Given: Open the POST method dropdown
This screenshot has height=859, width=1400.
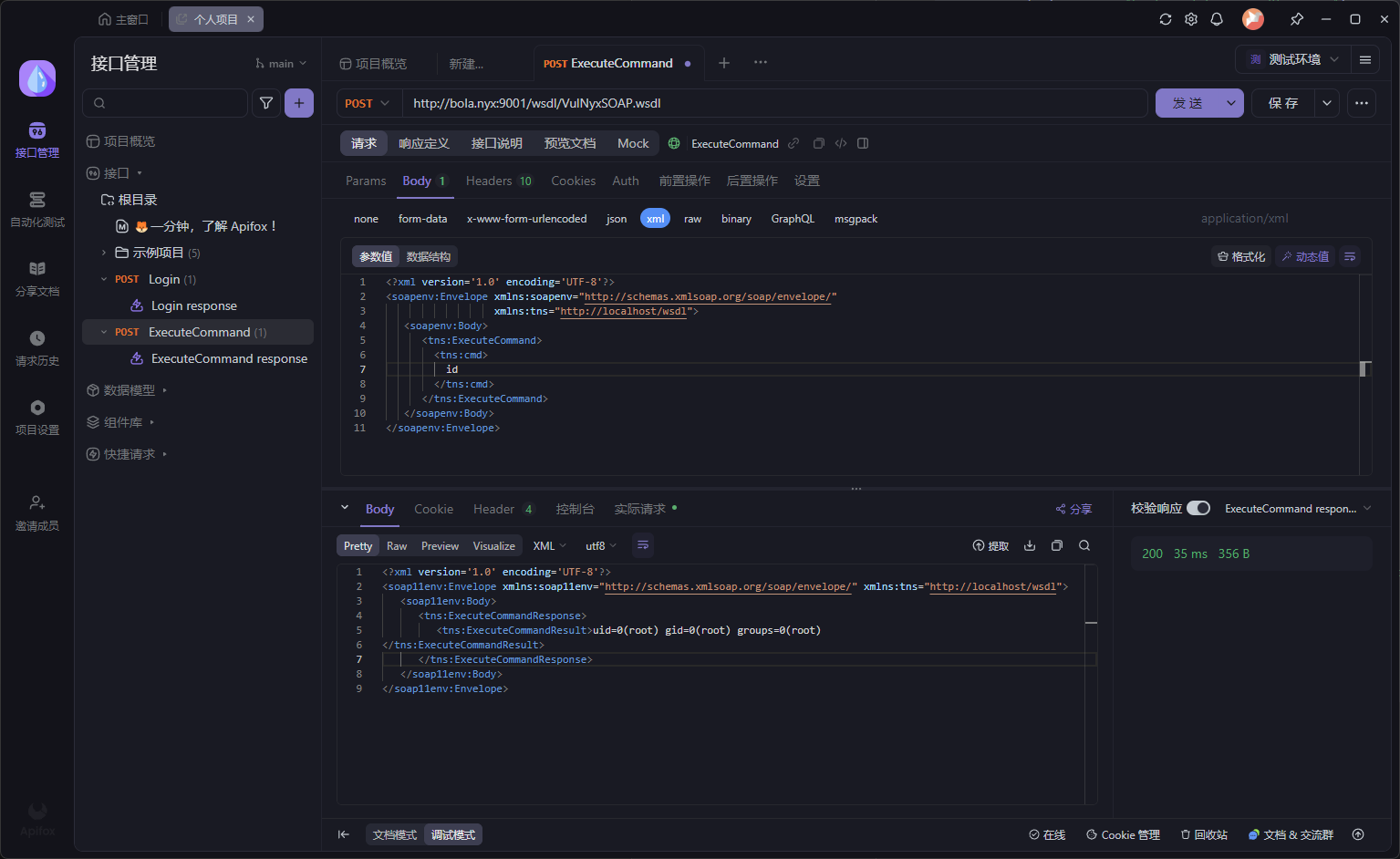Looking at the screenshot, I should 368,103.
